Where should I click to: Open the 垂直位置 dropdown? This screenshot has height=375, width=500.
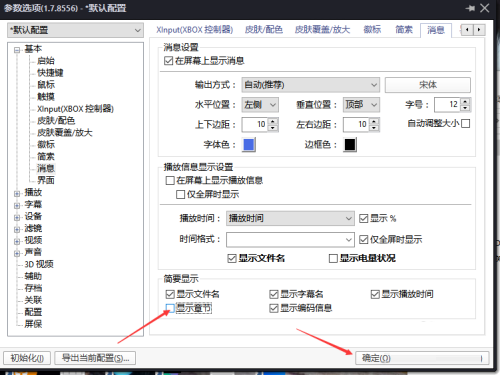tap(361, 105)
